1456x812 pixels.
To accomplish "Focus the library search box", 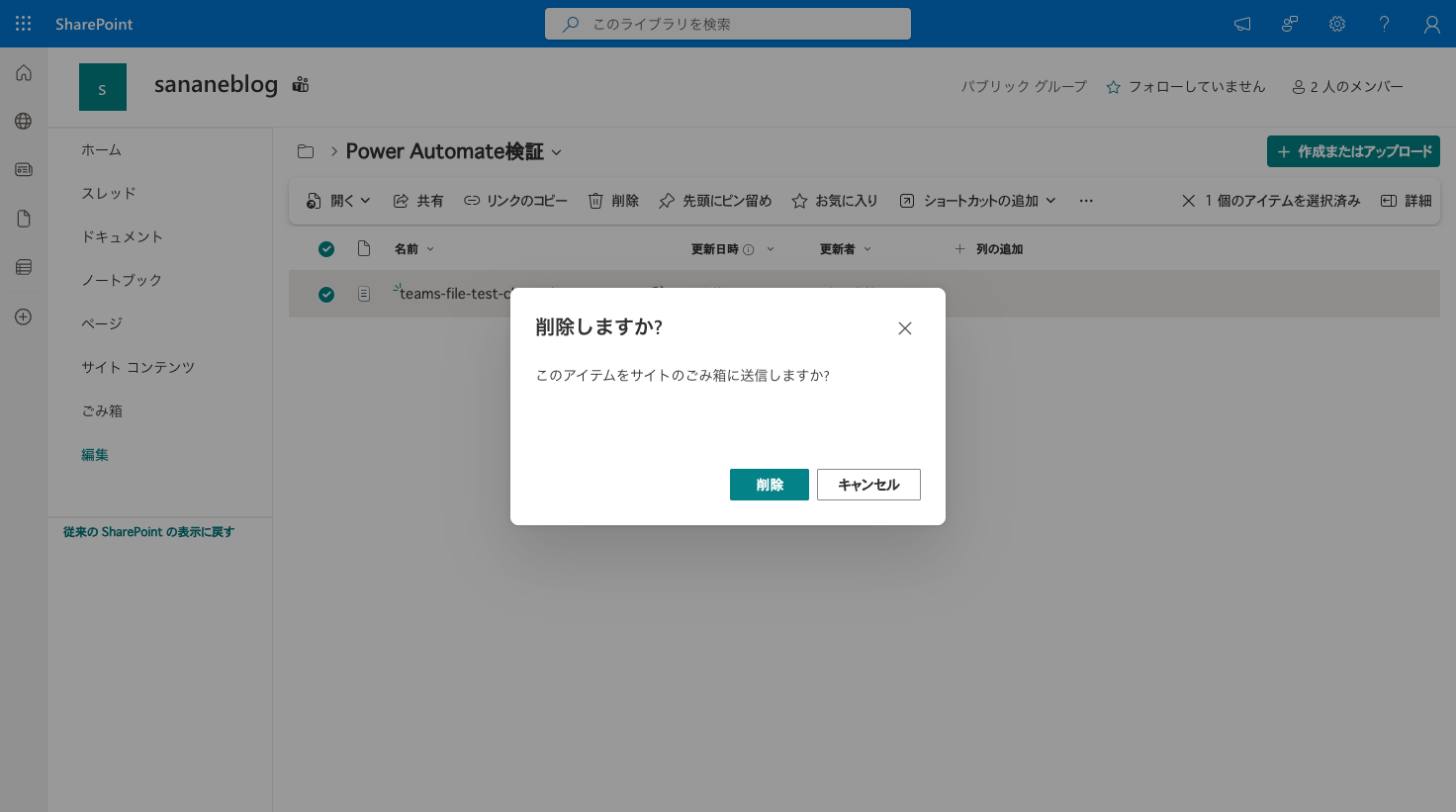I will click(x=728, y=24).
